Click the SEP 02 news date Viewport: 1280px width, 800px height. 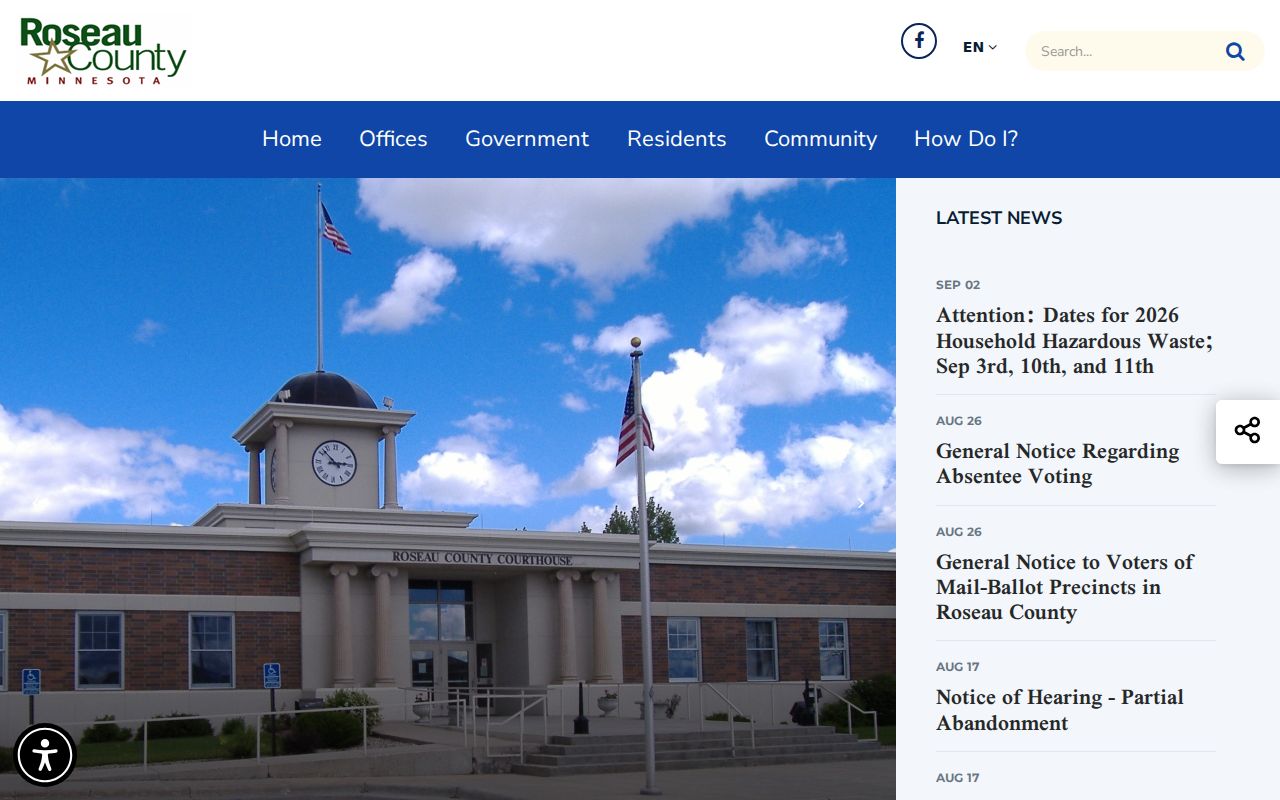click(x=958, y=285)
